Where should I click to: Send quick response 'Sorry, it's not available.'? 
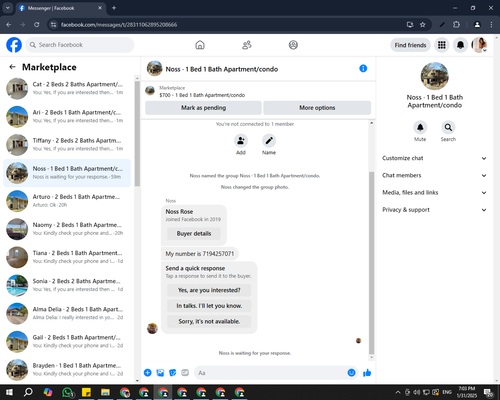tap(209, 321)
